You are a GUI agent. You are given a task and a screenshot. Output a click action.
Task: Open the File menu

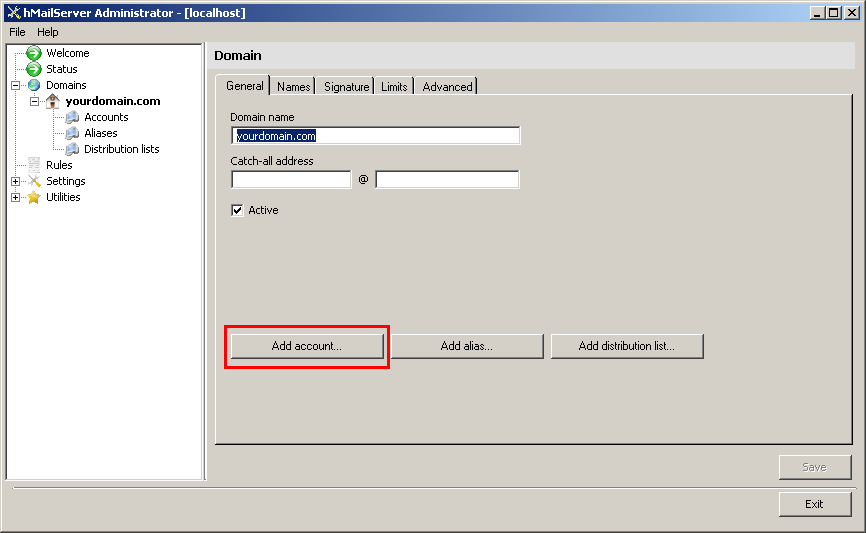coord(17,32)
